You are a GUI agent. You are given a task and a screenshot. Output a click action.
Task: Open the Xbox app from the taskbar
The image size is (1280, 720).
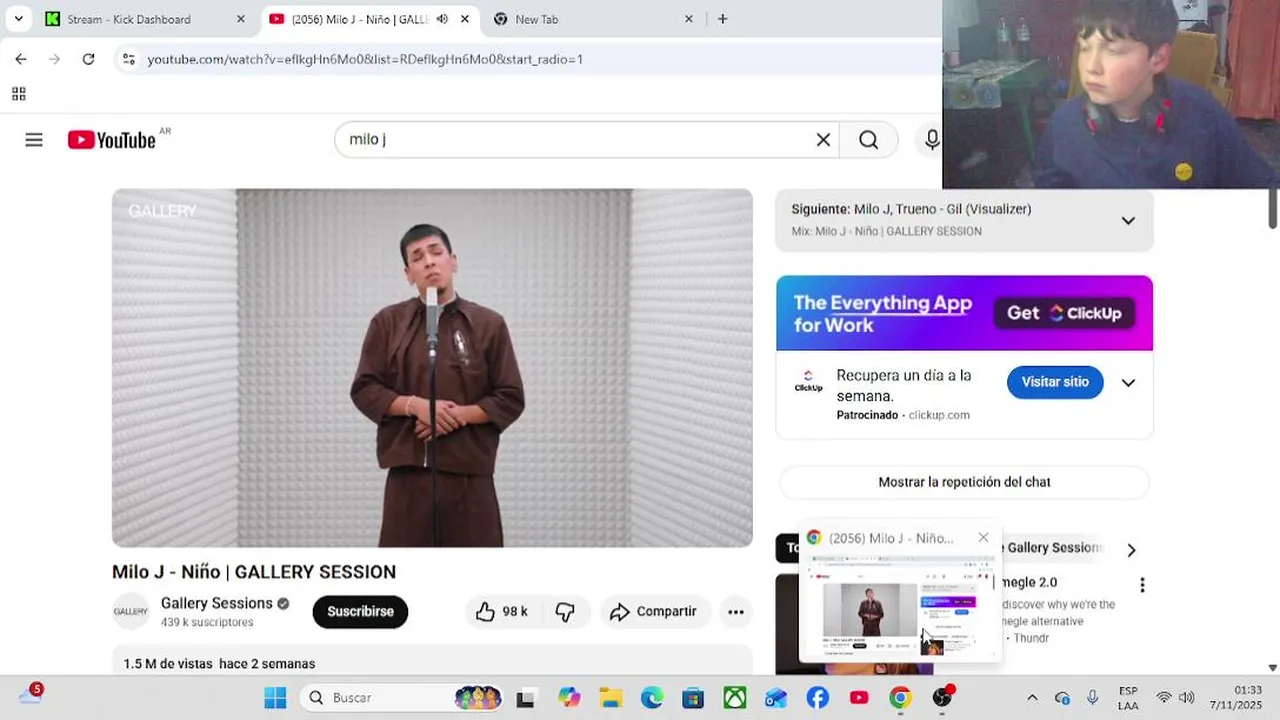(735, 698)
